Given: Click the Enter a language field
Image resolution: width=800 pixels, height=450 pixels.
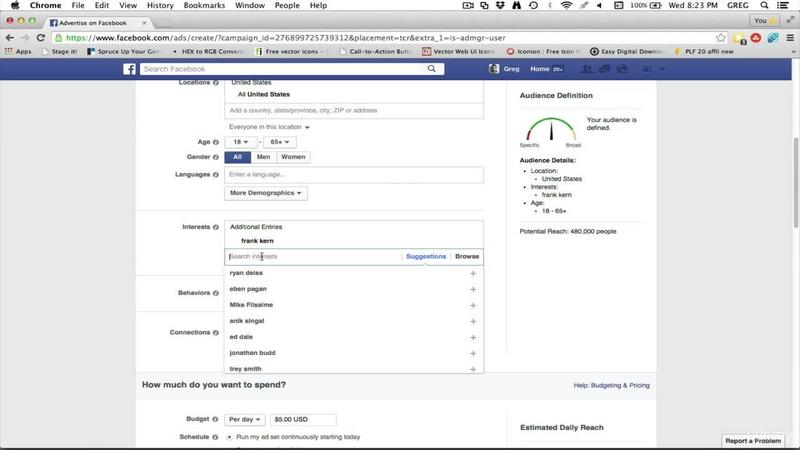Looking at the screenshot, I should click(354, 174).
